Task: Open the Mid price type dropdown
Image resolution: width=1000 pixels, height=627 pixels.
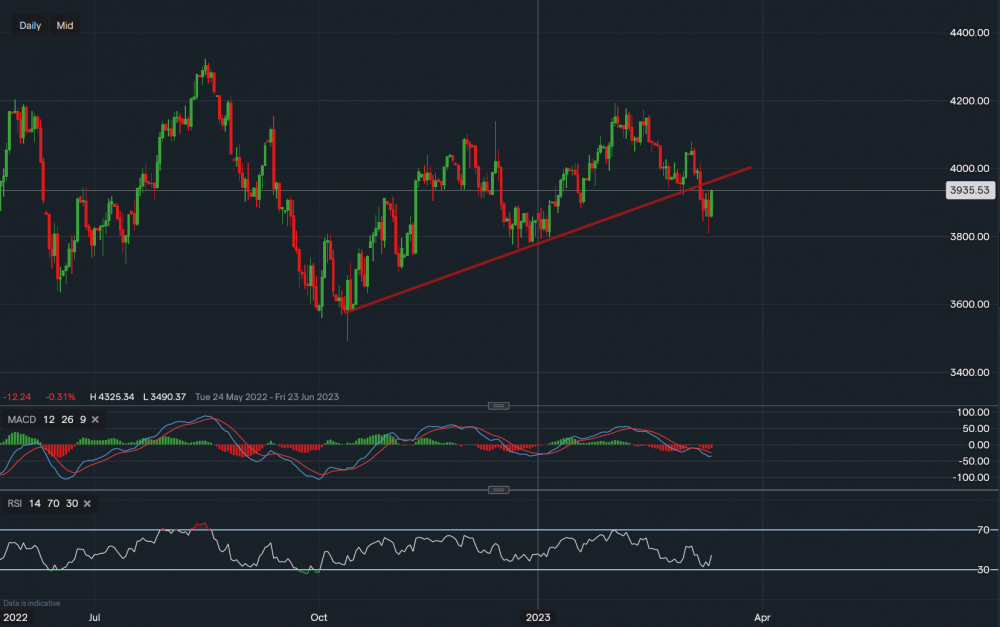Action: pos(65,25)
